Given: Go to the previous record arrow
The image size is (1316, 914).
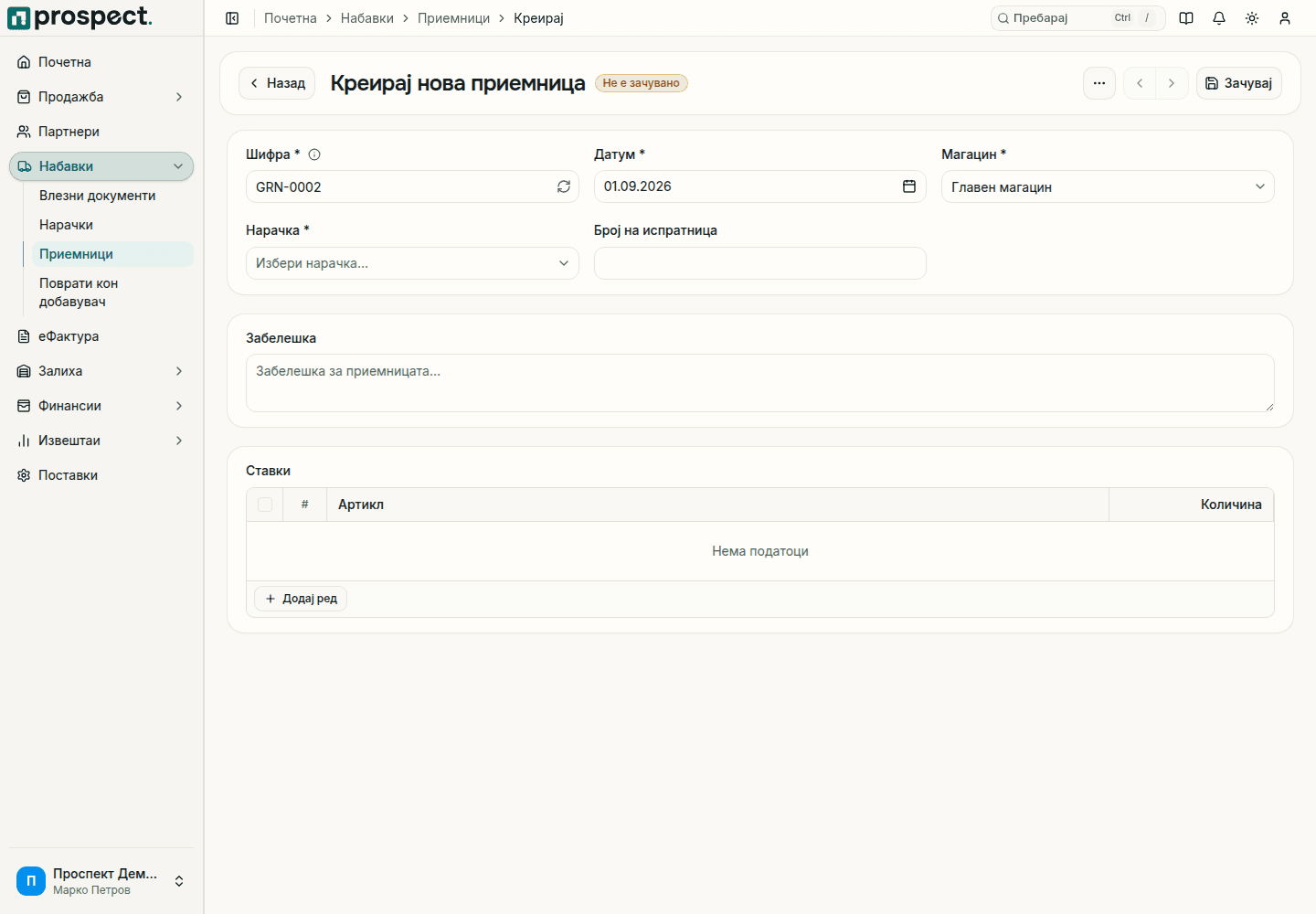Looking at the screenshot, I should click(1140, 83).
